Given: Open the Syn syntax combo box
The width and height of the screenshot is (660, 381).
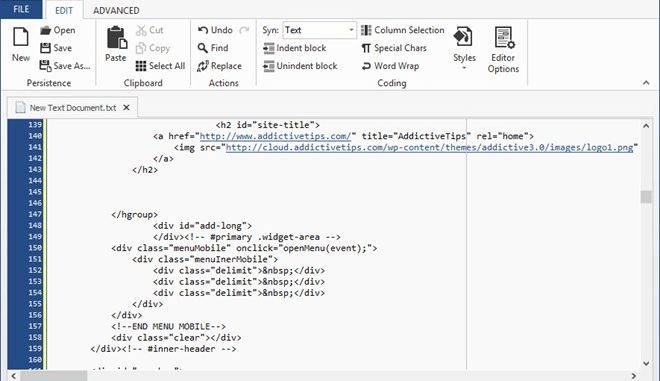Looking at the screenshot, I should coord(319,30).
